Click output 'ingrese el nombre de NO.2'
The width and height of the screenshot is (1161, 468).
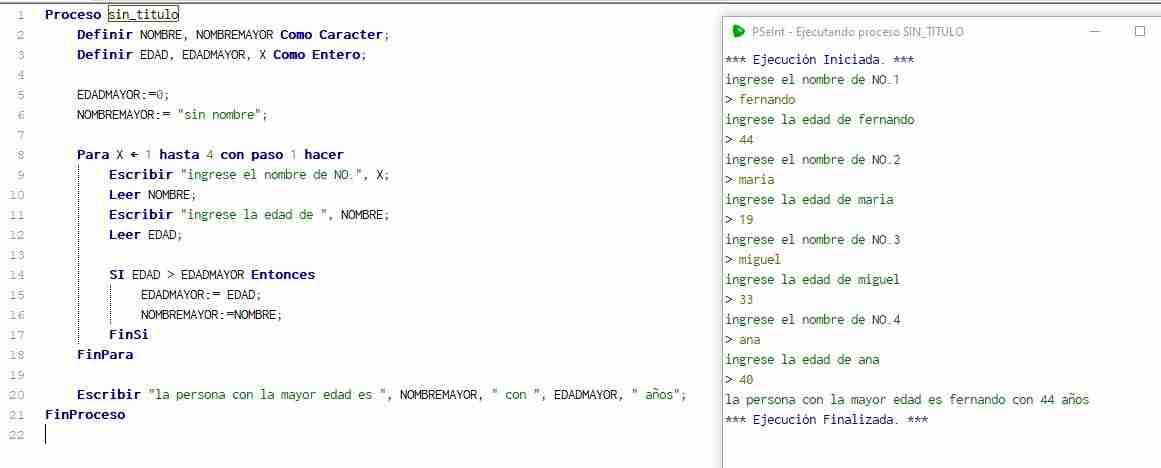coord(813,160)
